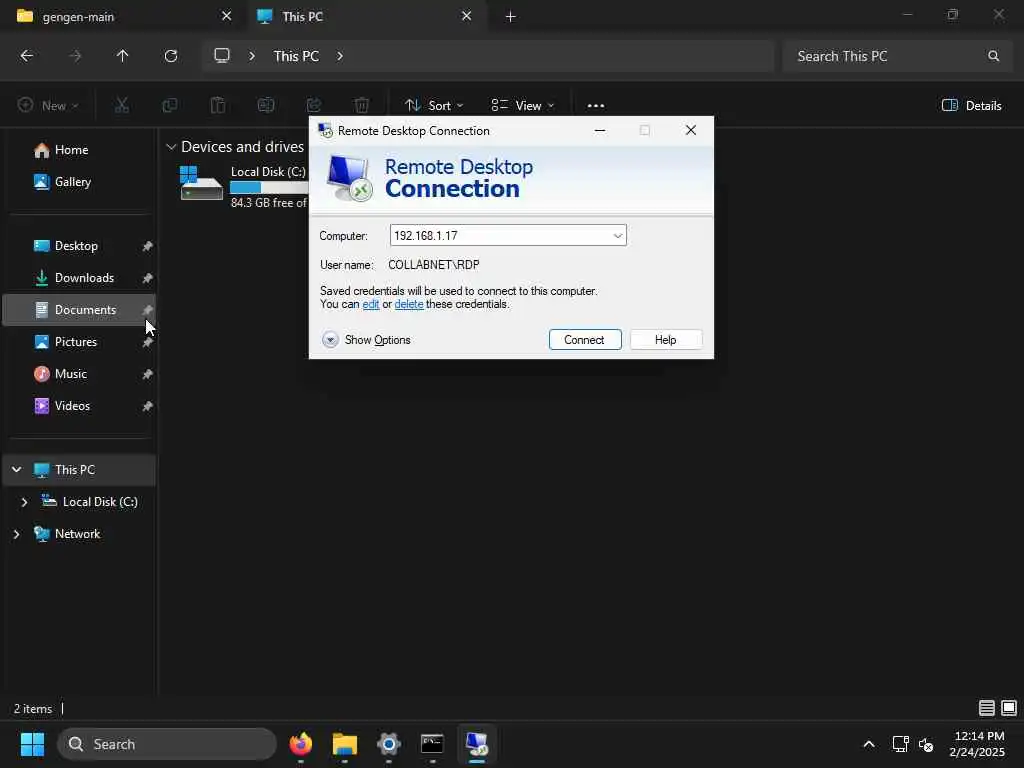Click This PC breadcrumb in address bar
The width and height of the screenshot is (1024, 768).
click(x=296, y=56)
